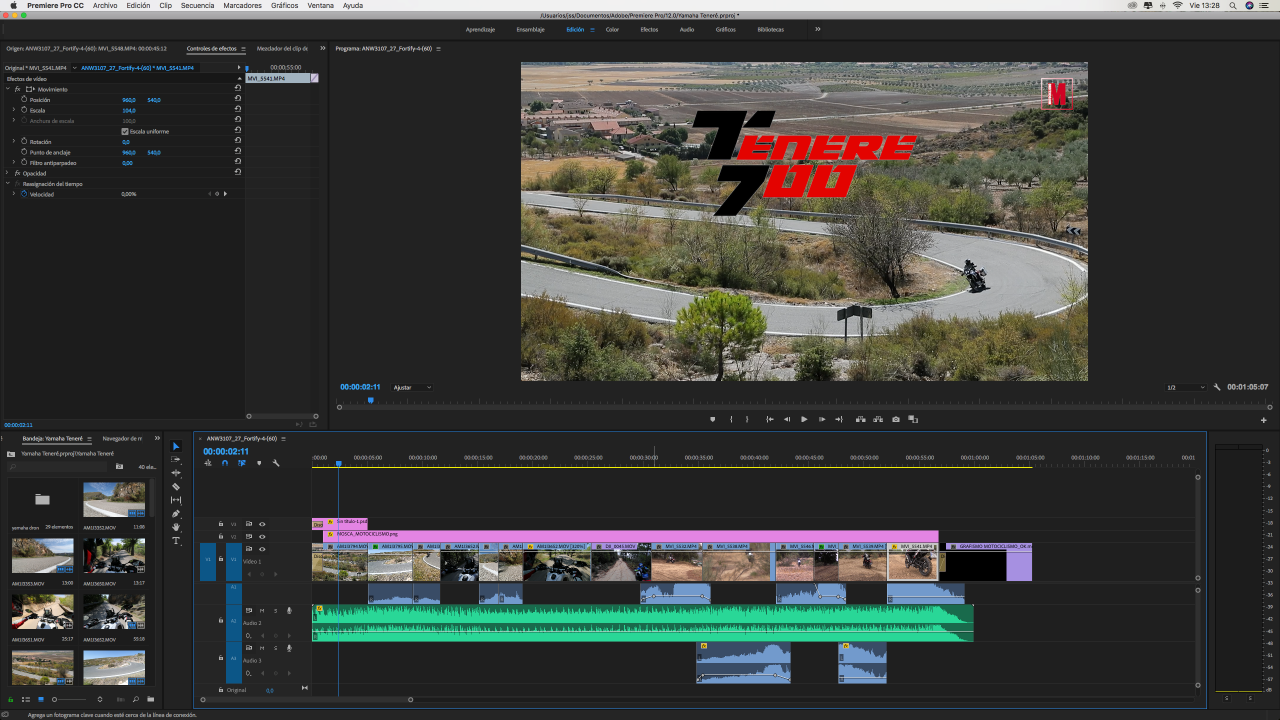Mute the Audio 2 track
Image resolution: width=1280 pixels, height=720 pixels.
point(262,610)
